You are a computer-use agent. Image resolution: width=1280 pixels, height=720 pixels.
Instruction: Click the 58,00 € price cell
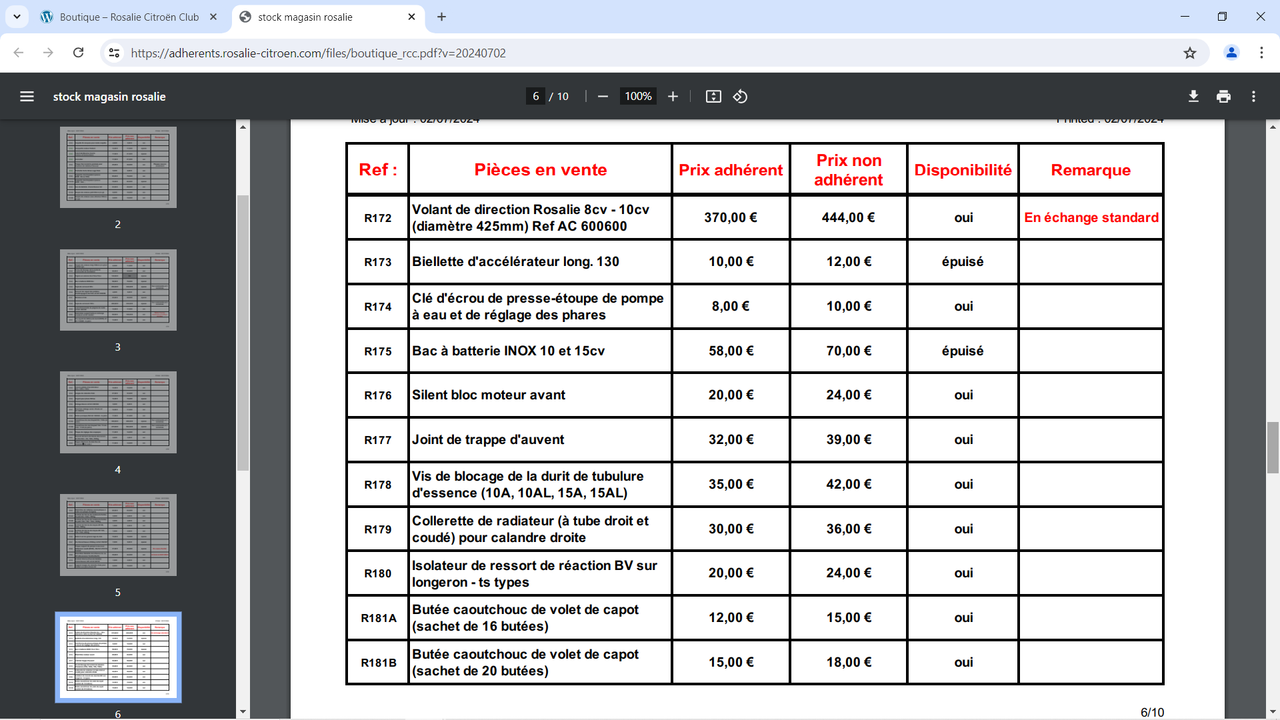point(731,351)
